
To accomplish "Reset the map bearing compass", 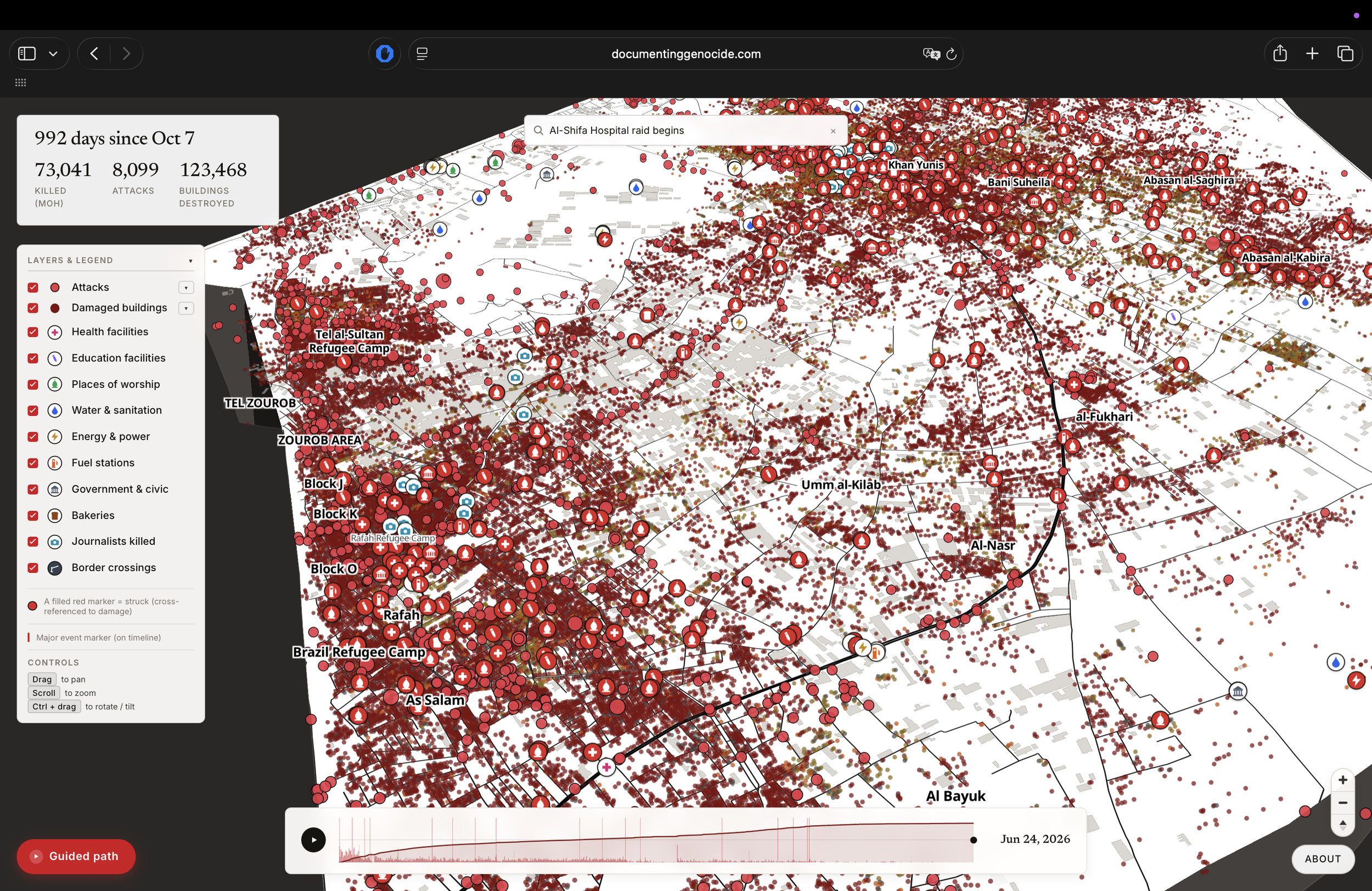I will pyautogui.click(x=1342, y=824).
